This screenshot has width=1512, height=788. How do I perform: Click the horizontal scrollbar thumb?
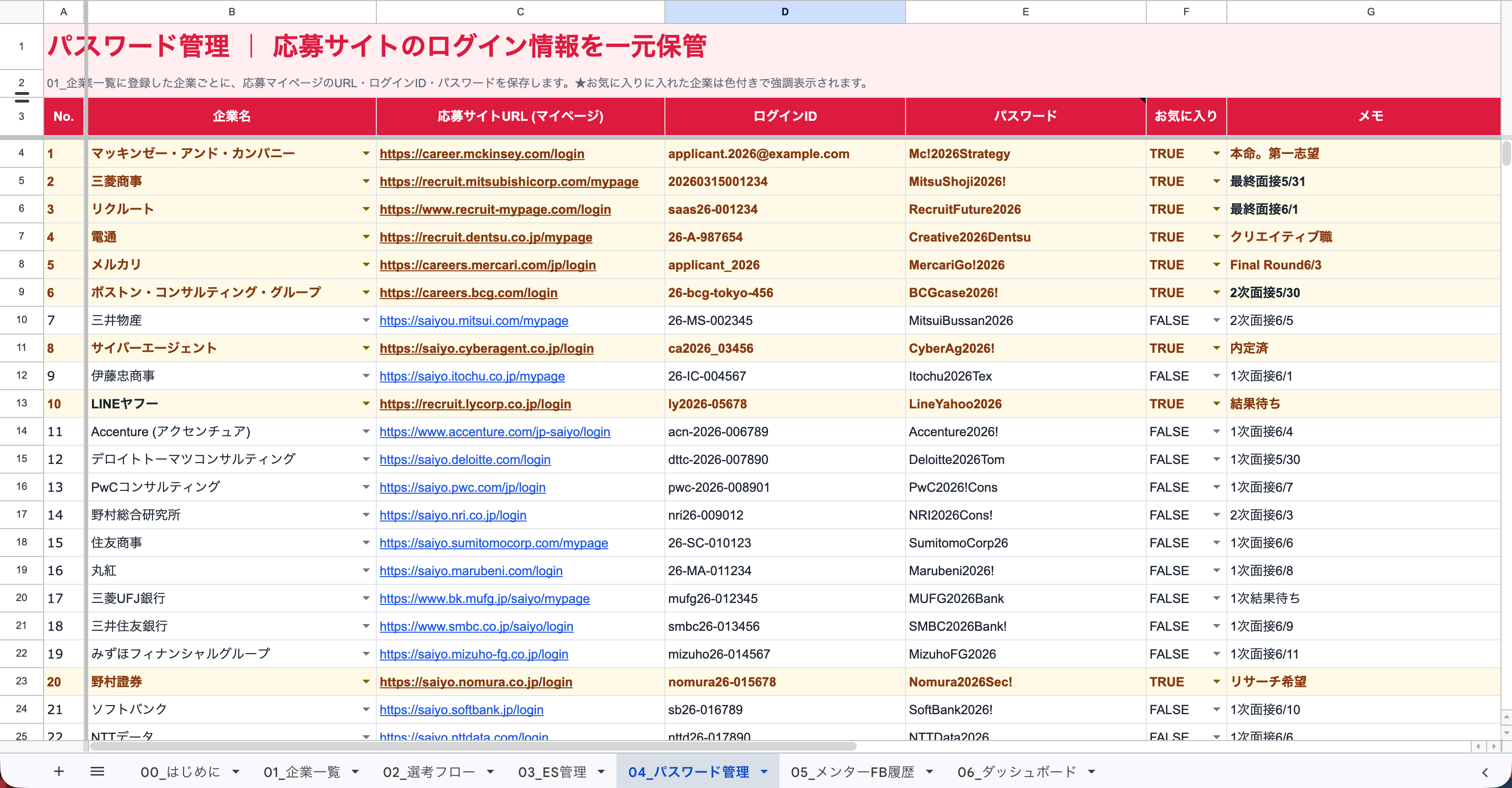[x=473, y=746]
